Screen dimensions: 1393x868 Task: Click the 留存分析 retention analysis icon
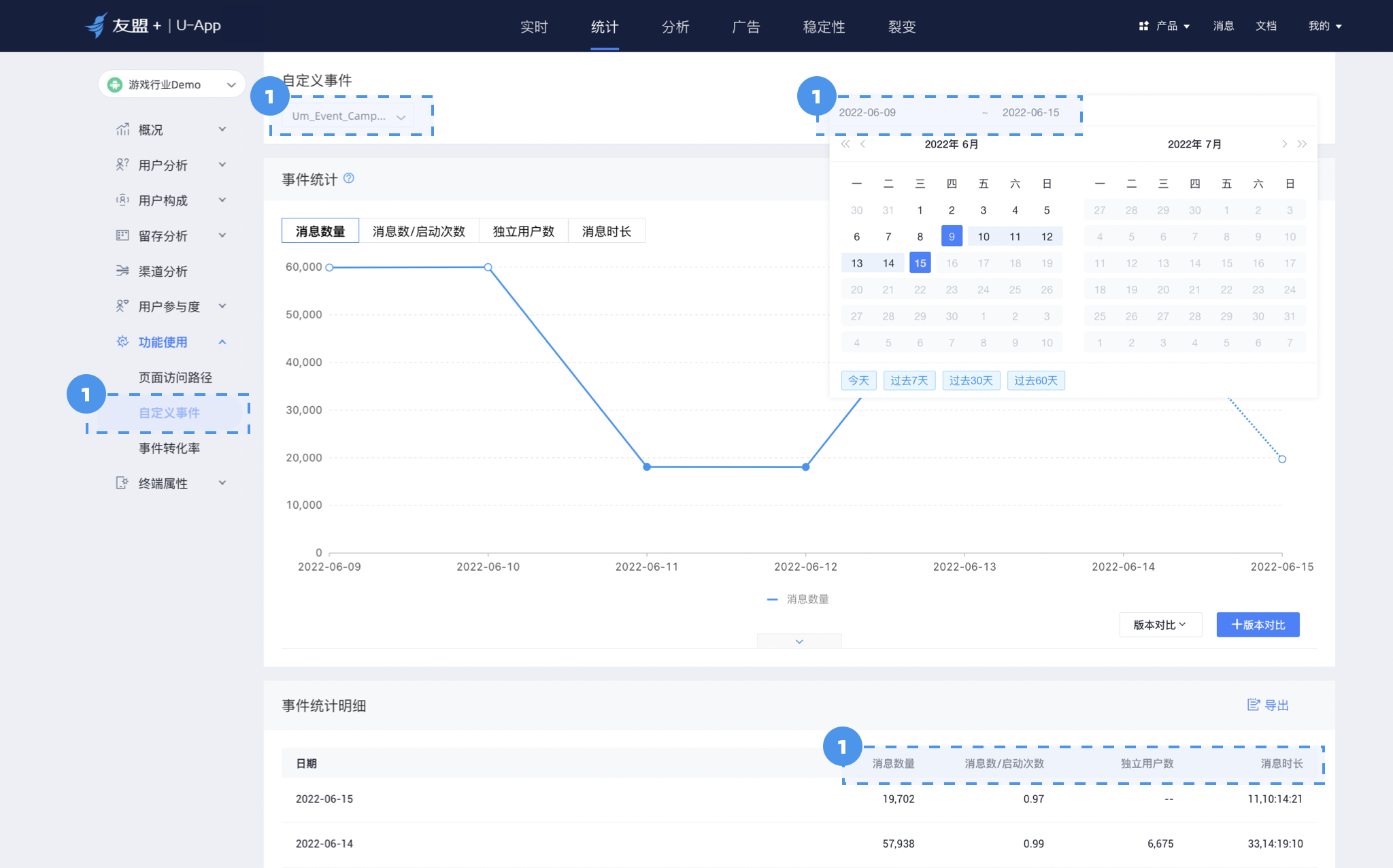123,235
